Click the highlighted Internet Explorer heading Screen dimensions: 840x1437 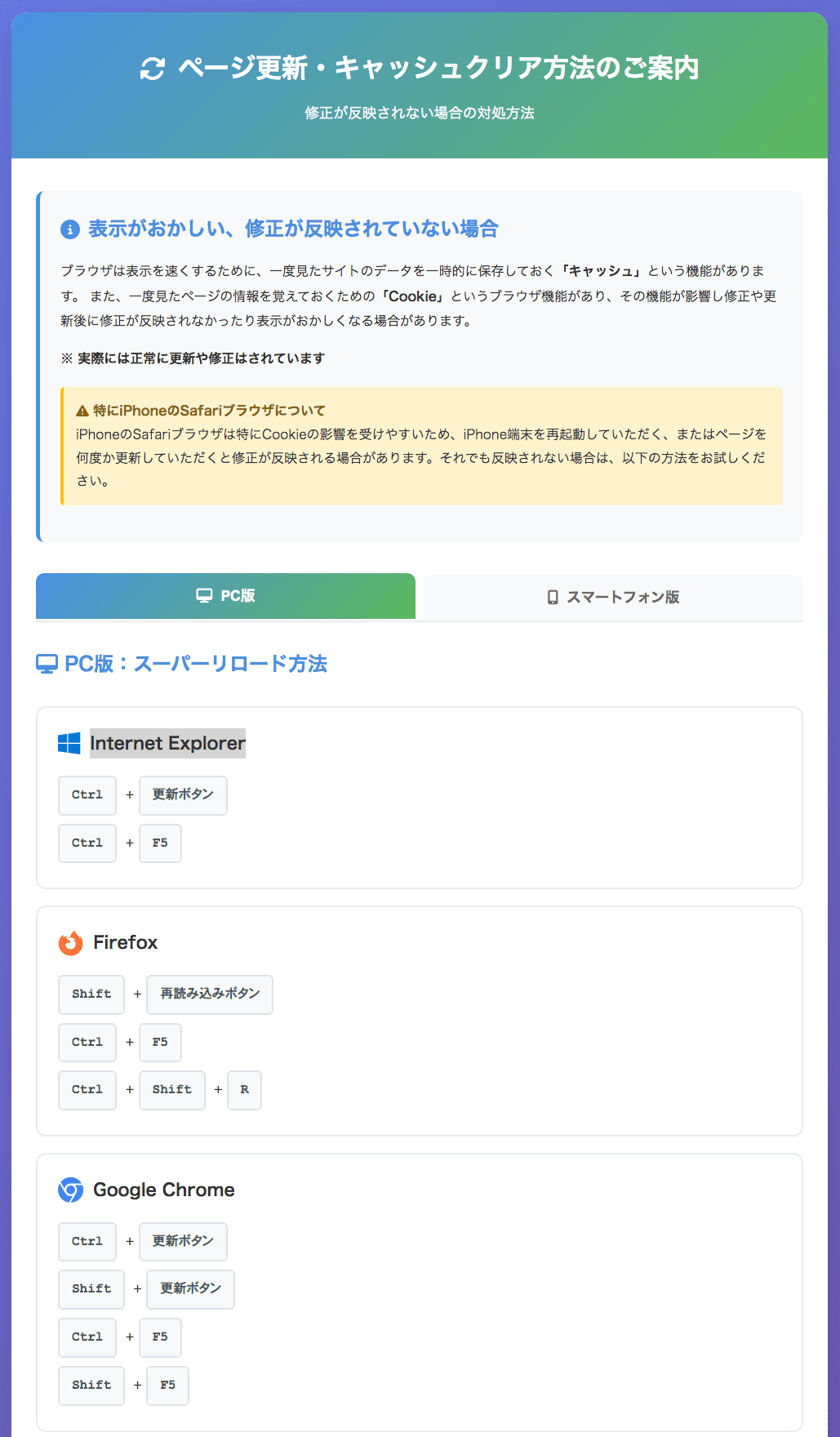(x=167, y=743)
